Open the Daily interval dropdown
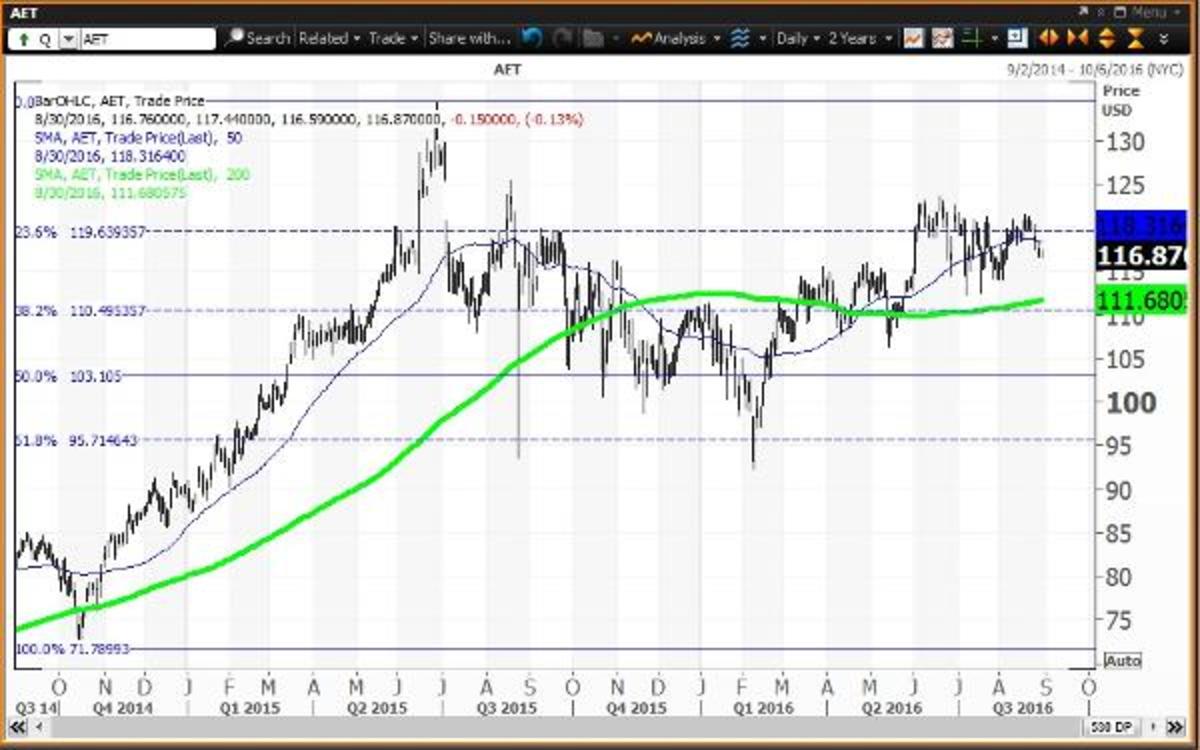Screen dimensions: 1200x750 coord(798,38)
